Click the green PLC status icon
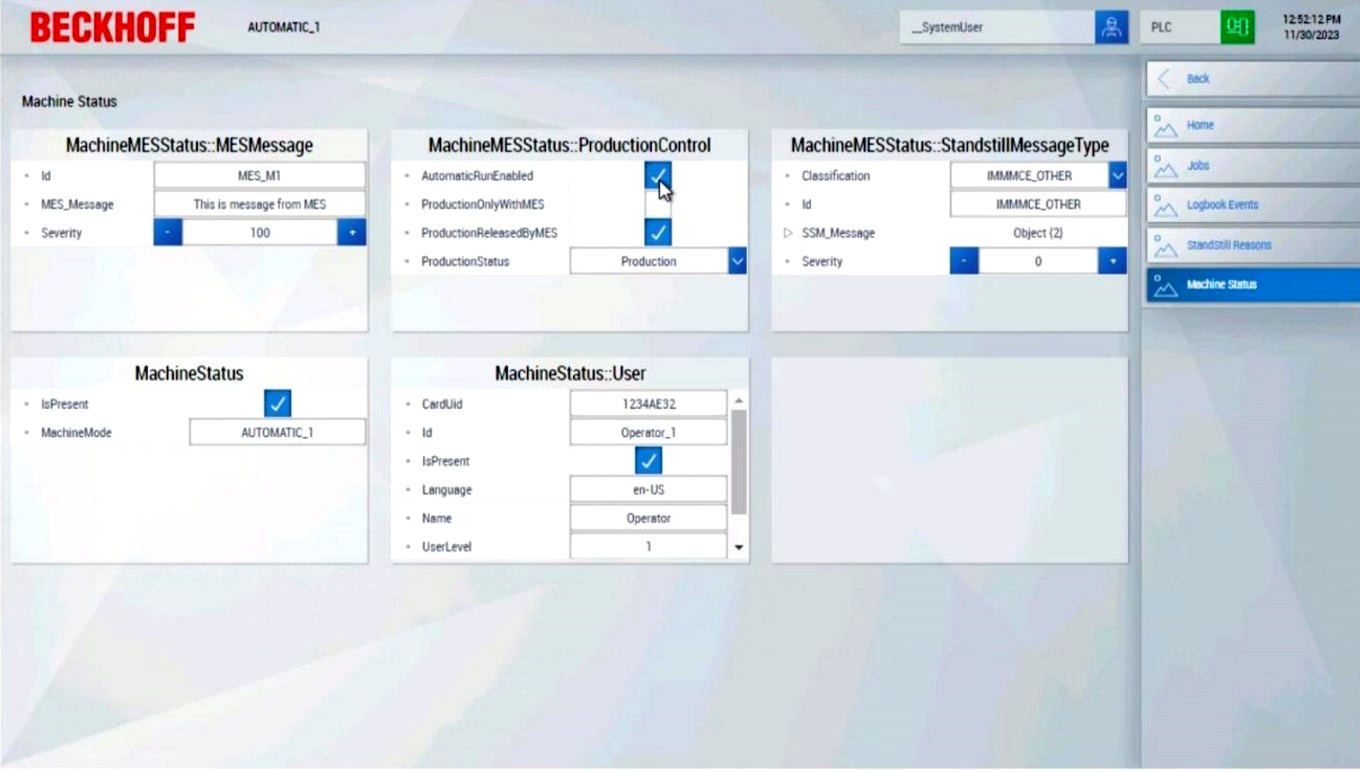 (1237, 27)
